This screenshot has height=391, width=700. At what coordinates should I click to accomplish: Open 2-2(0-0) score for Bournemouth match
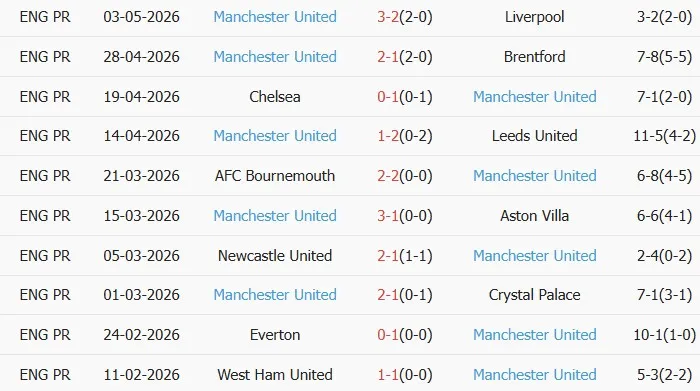[x=404, y=175]
